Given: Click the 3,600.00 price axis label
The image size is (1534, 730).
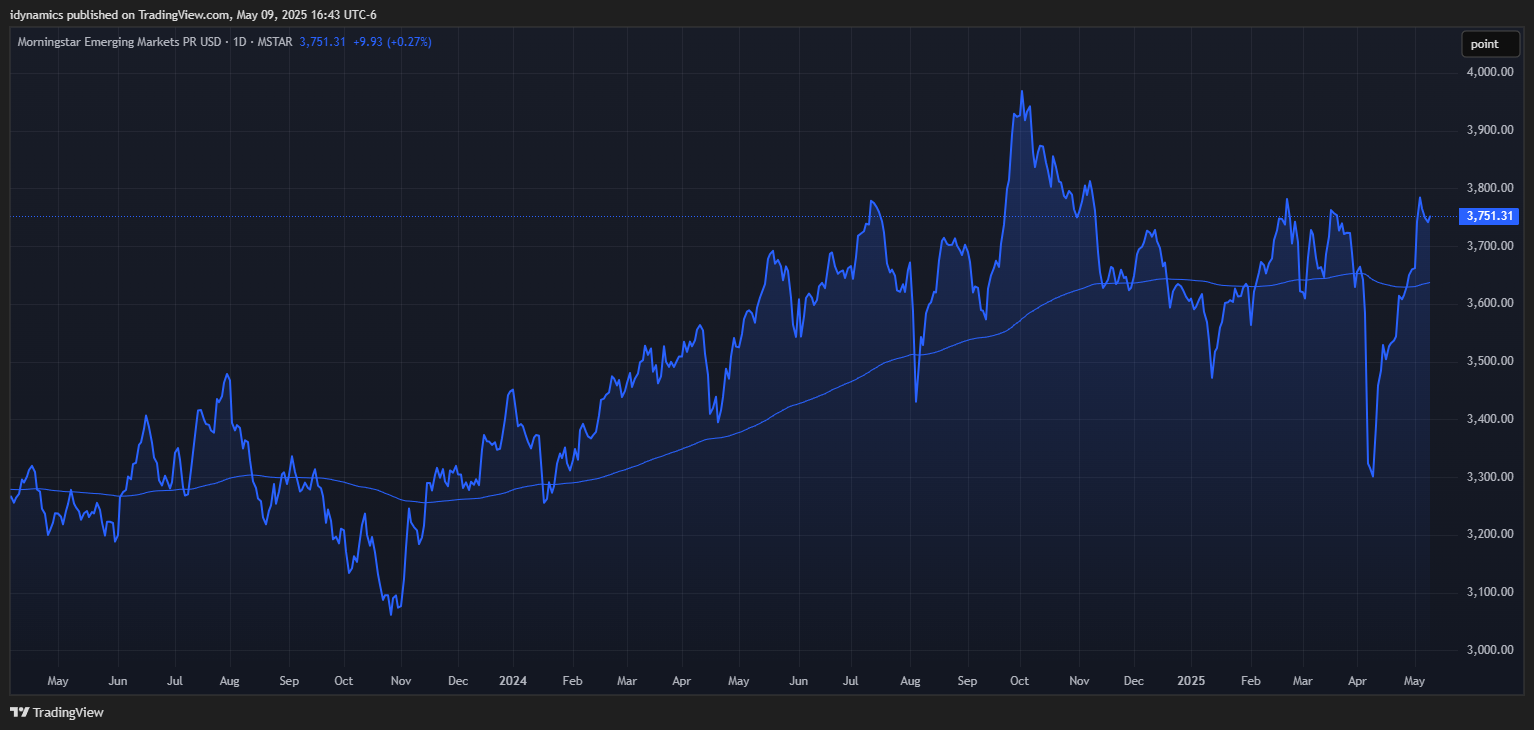Looking at the screenshot, I should coord(1490,303).
